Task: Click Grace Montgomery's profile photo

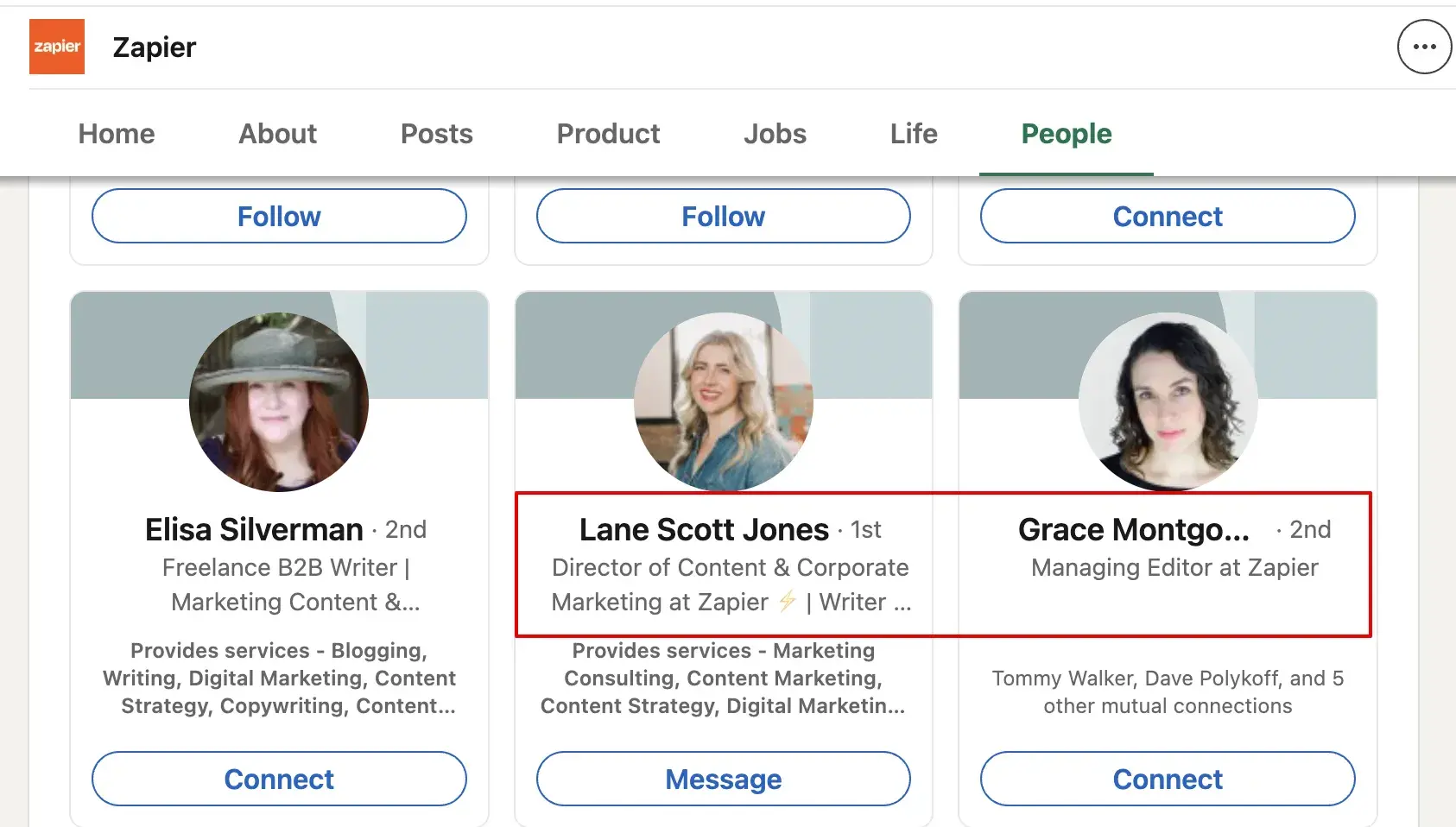Action: coord(1168,401)
